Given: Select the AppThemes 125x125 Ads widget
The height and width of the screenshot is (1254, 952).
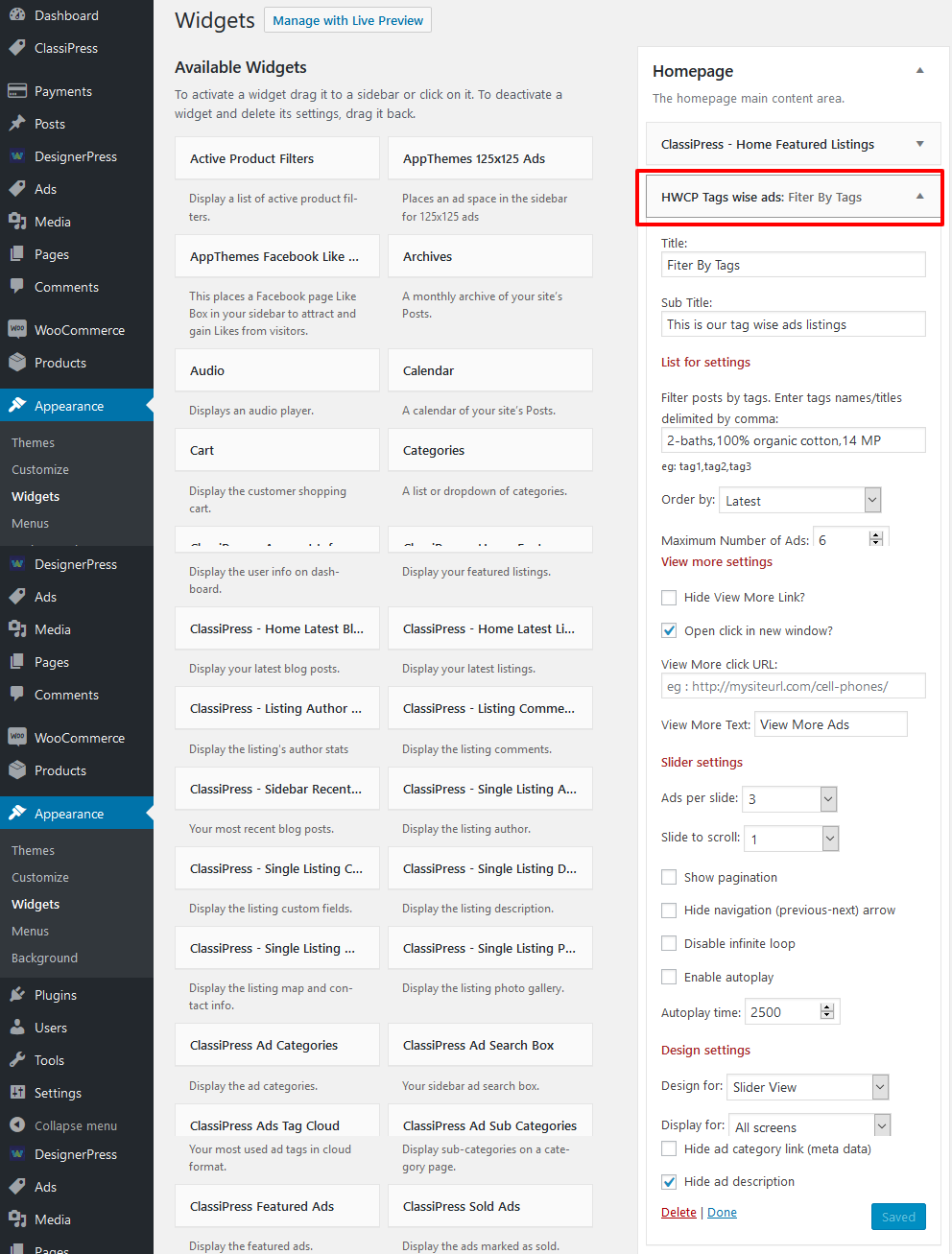Looking at the screenshot, I should pos(490,158).
